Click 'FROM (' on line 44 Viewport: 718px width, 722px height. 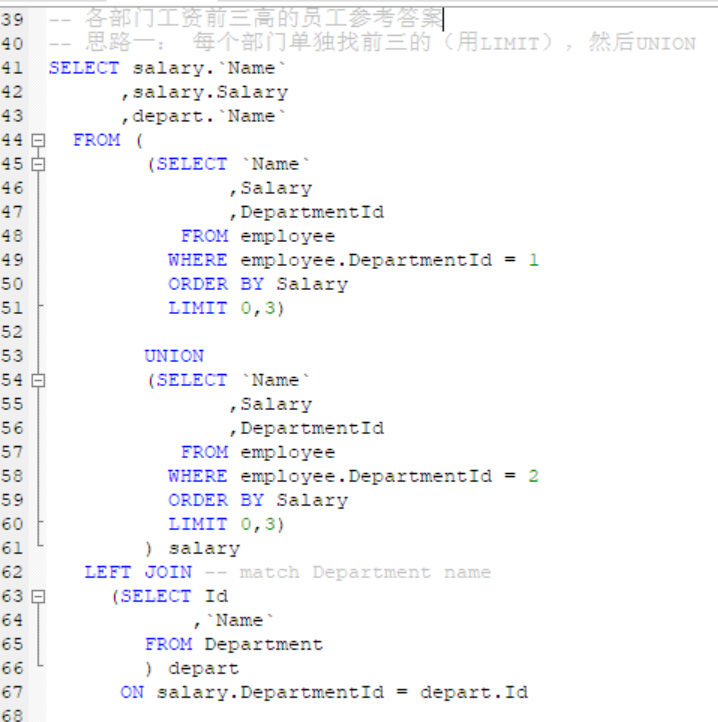pos(108,140)
